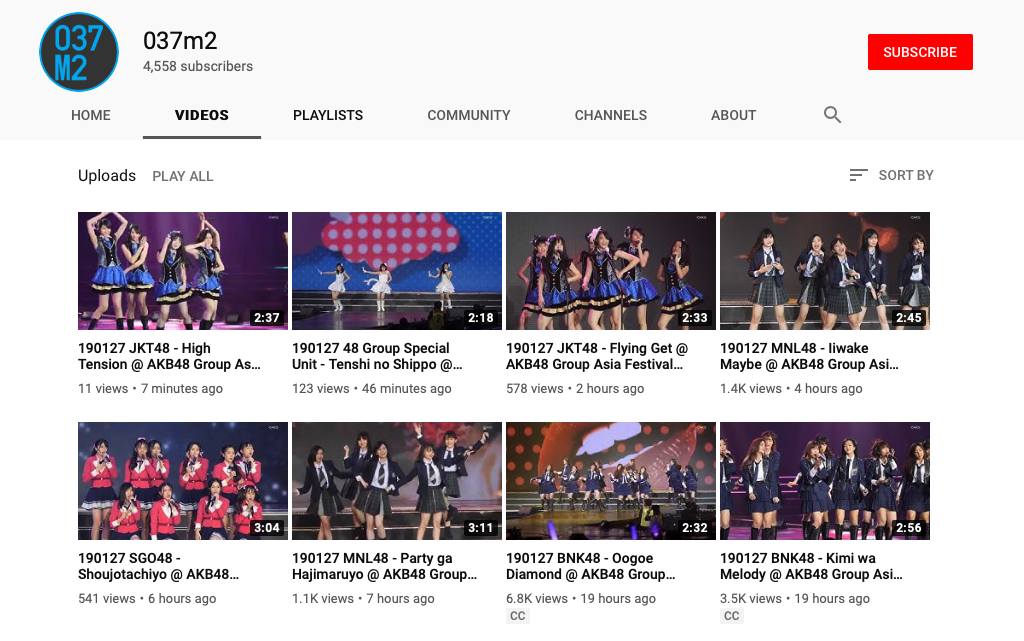Open 48 Group Special Unit Tenshi no Shippo title
The height and width of the screenshot is (641, 1024).
(x=377, y=356)
